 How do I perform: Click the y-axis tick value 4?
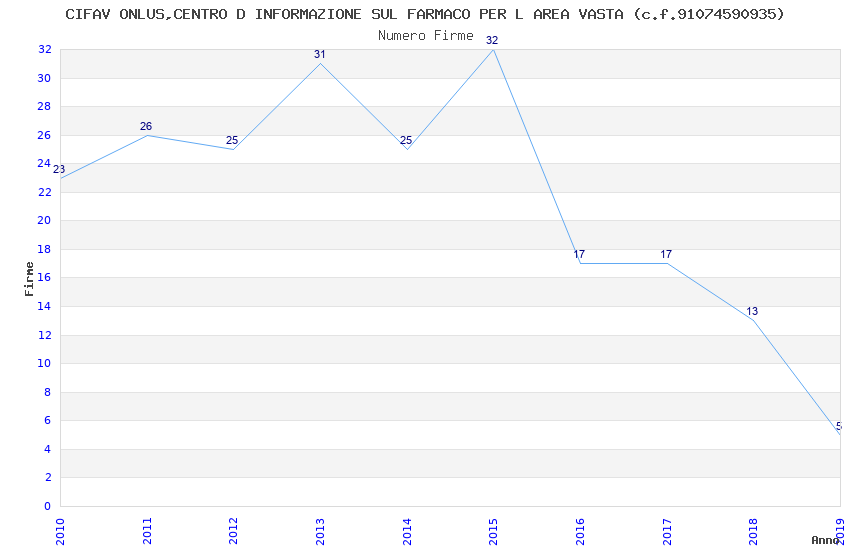(48, 449)
